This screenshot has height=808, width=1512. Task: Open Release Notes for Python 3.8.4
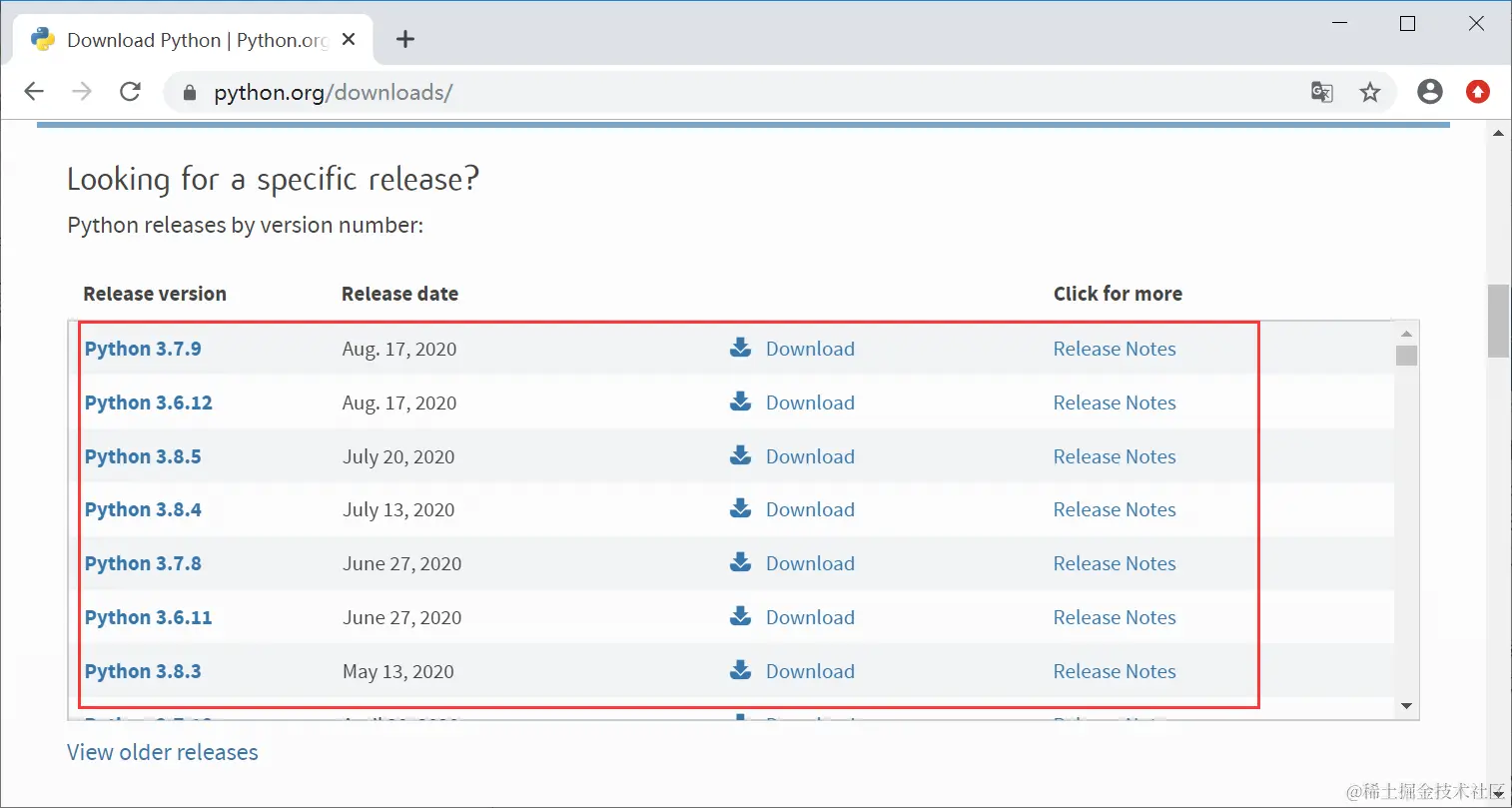(1115, 509)
